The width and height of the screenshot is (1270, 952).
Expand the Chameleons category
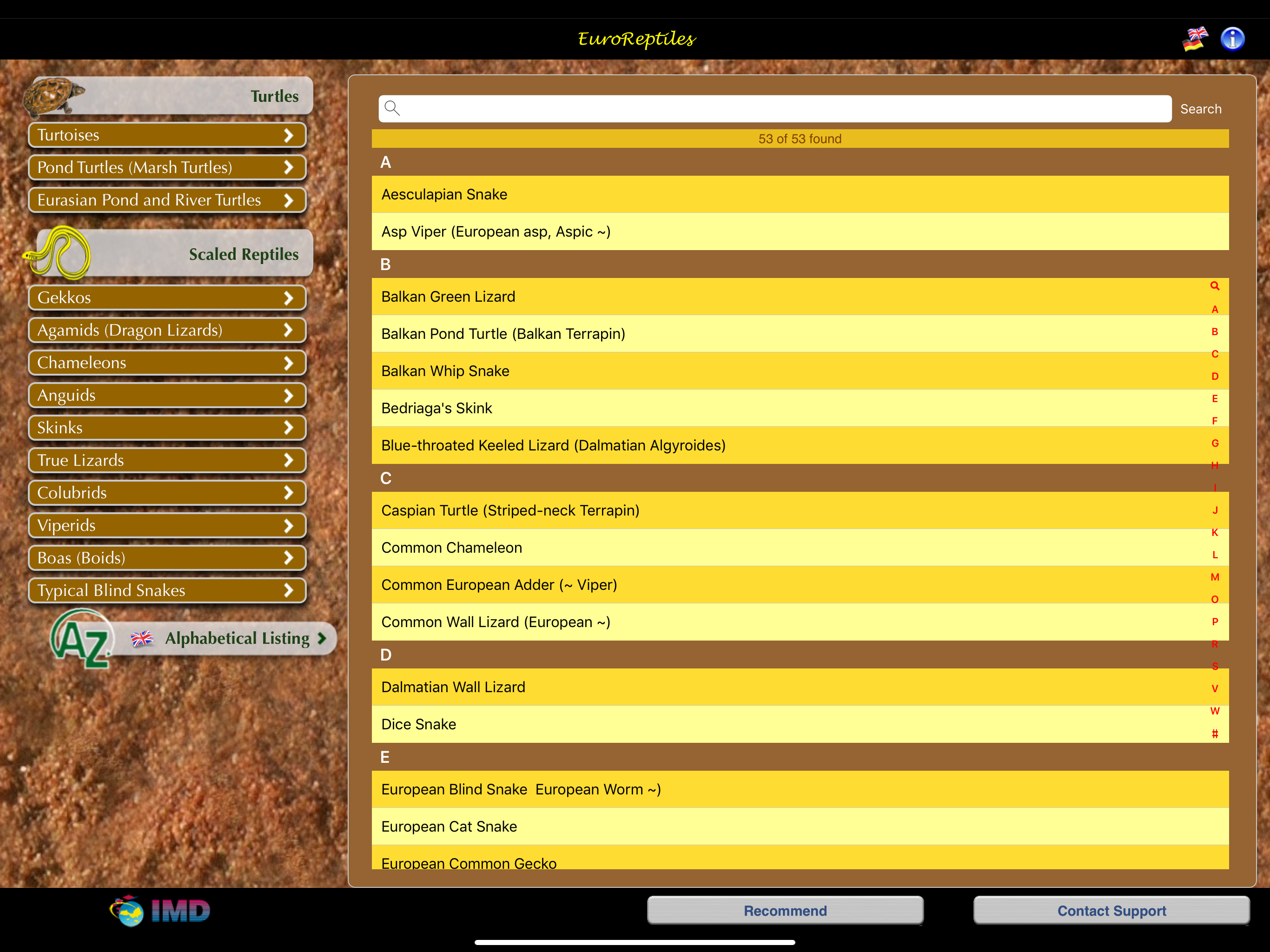167,363
